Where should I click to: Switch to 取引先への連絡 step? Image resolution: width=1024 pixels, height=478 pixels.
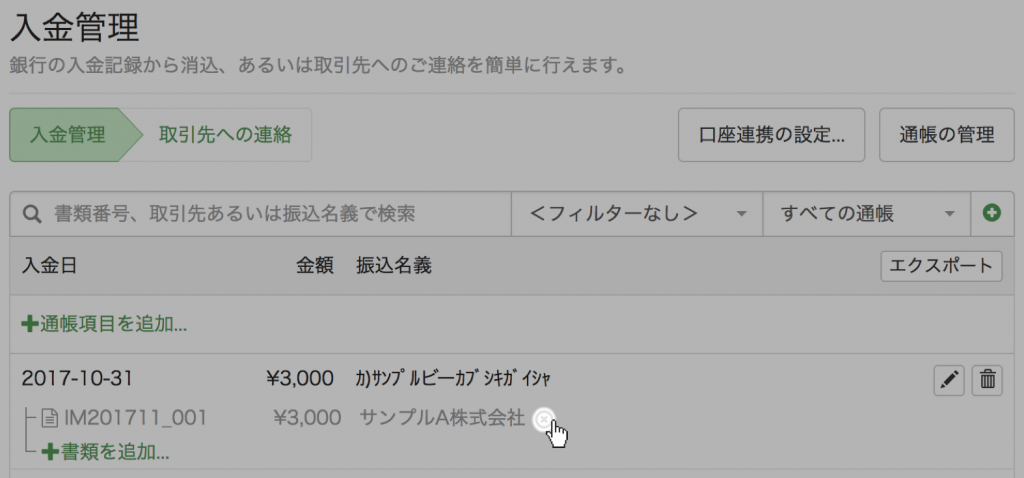pos(225,135)
